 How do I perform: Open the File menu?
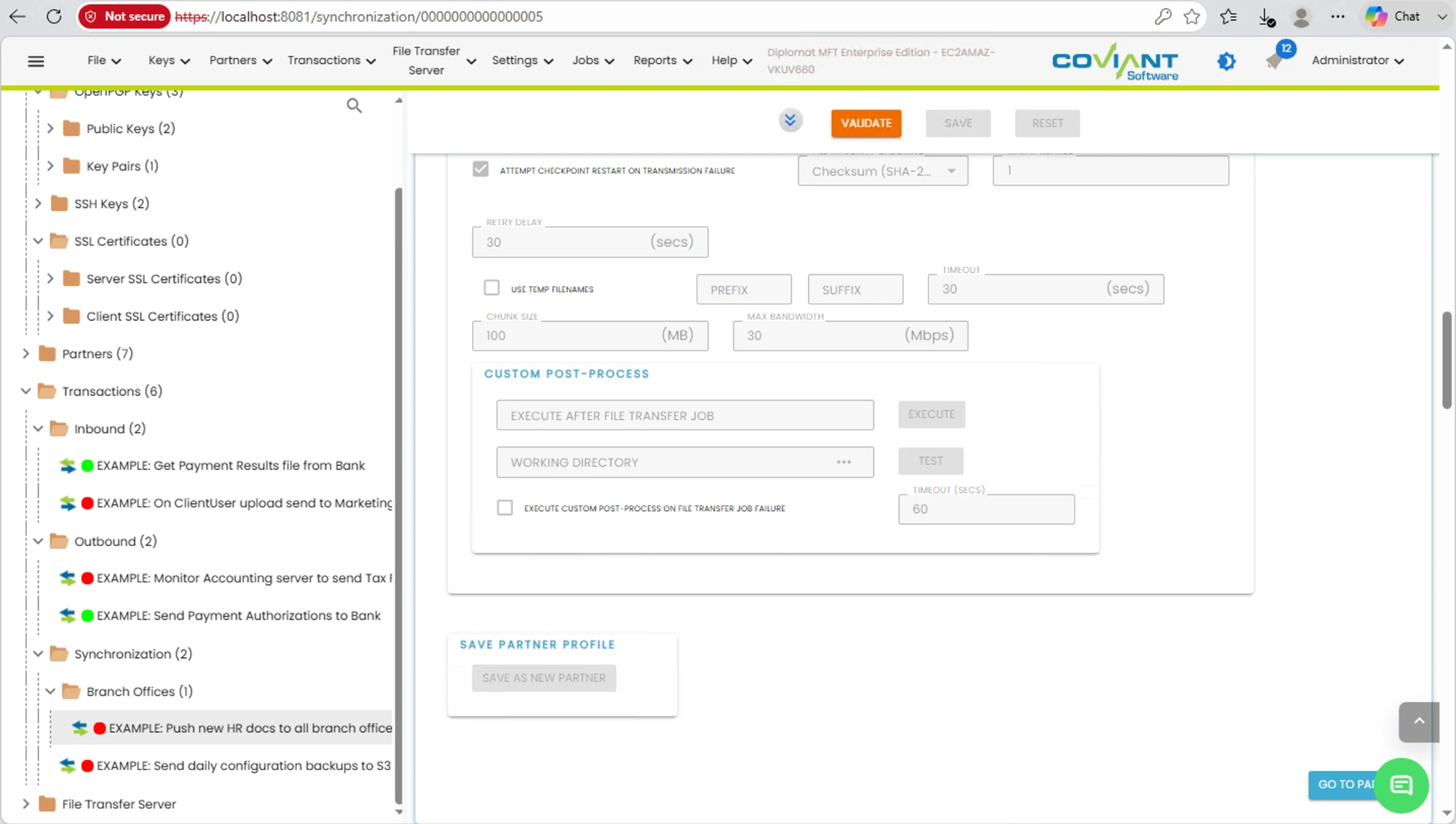point(104,60)
